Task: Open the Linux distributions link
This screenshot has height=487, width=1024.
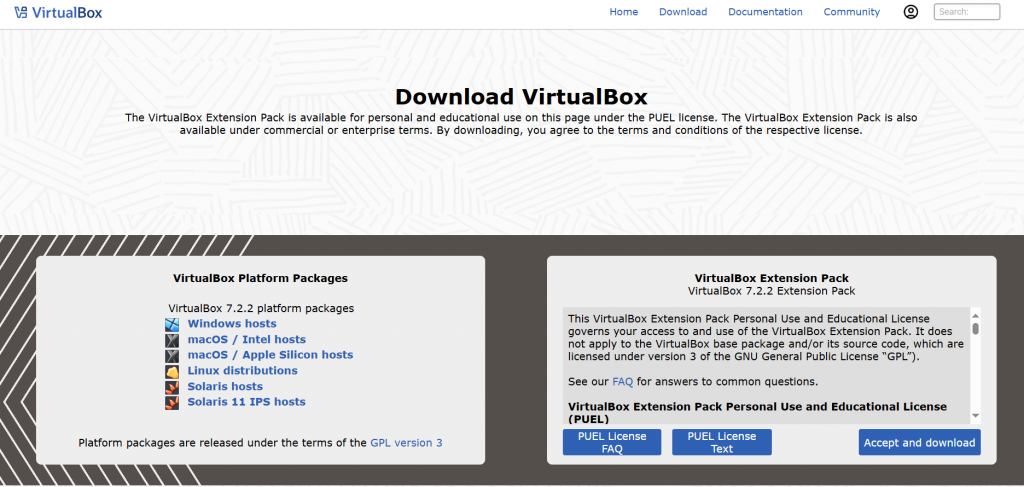Action: [242, 371]
